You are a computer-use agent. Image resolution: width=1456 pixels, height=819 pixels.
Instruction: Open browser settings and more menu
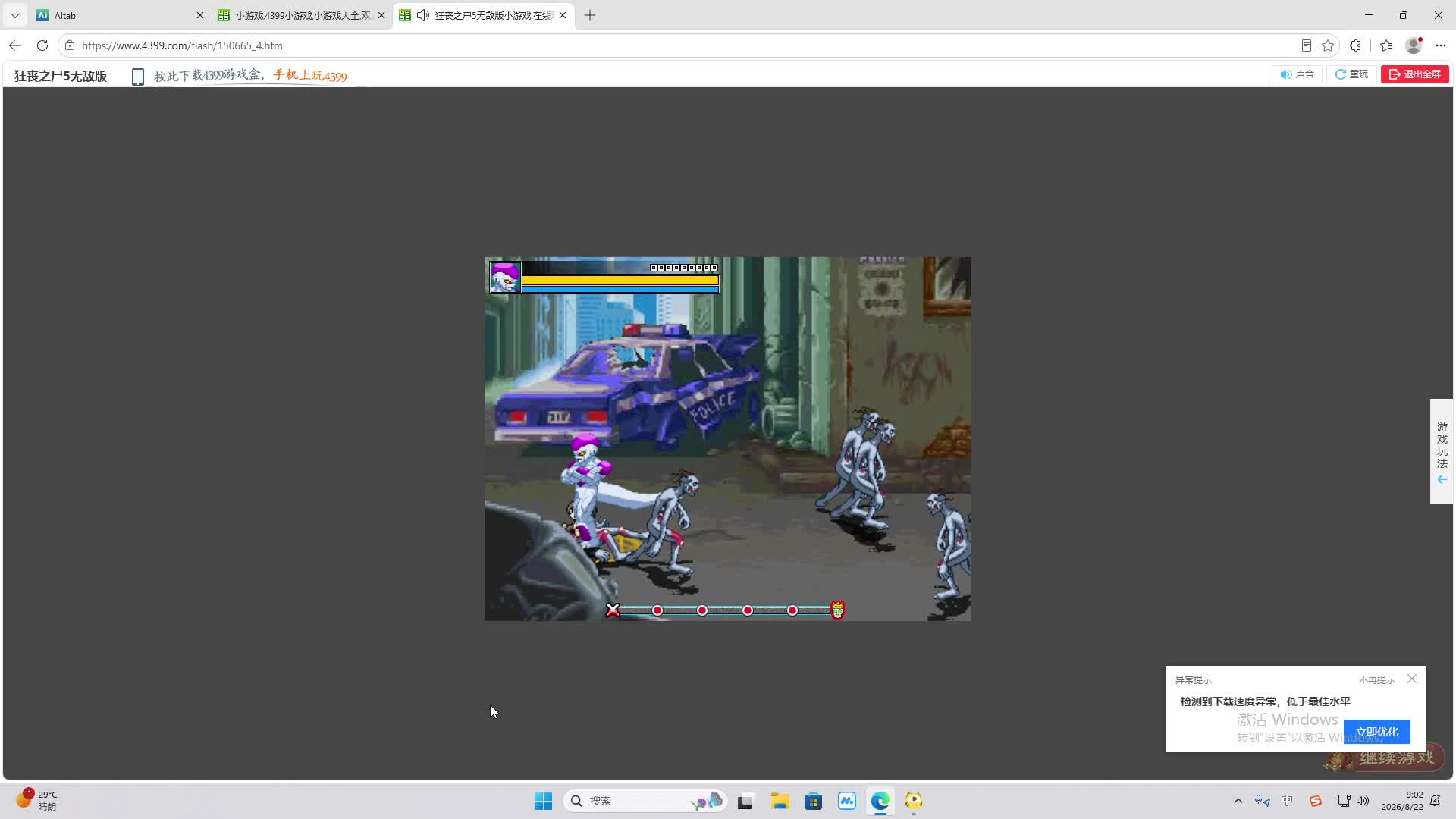coord(1441,45)
